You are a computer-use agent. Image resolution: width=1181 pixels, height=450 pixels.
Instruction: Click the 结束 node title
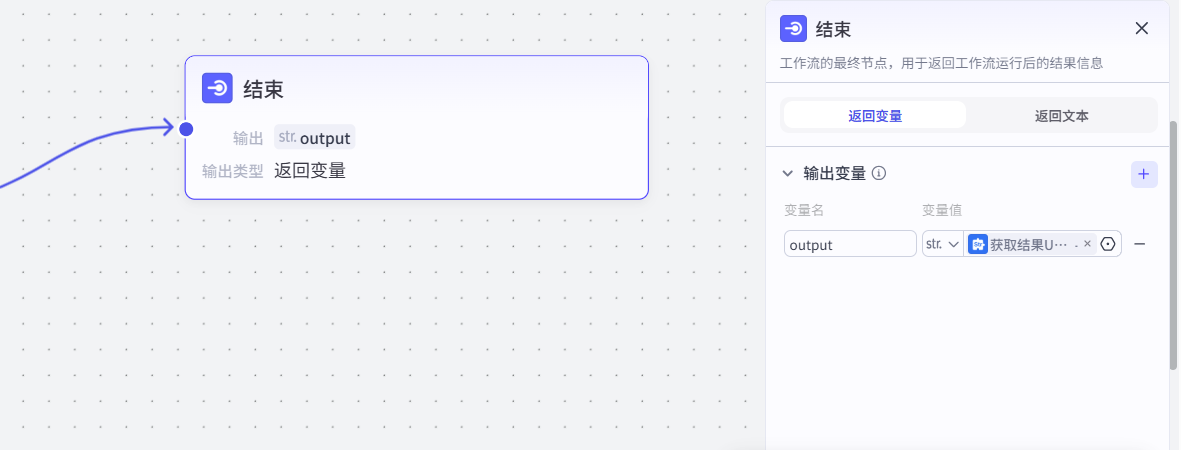[264, 89]
